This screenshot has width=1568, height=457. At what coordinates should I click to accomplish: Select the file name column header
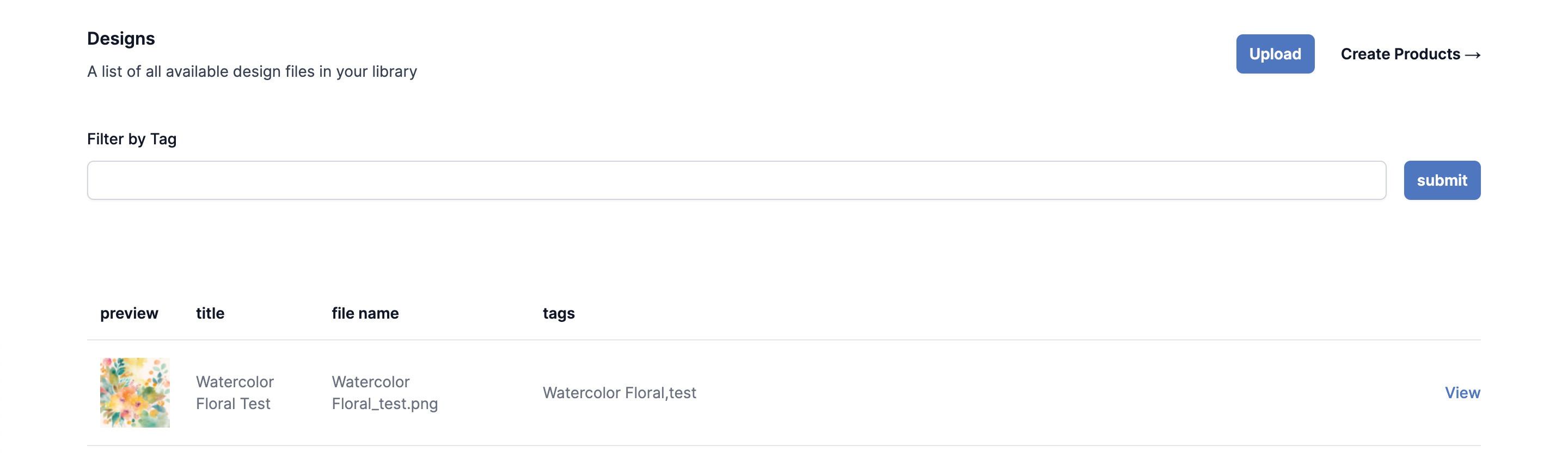point(365,313)
